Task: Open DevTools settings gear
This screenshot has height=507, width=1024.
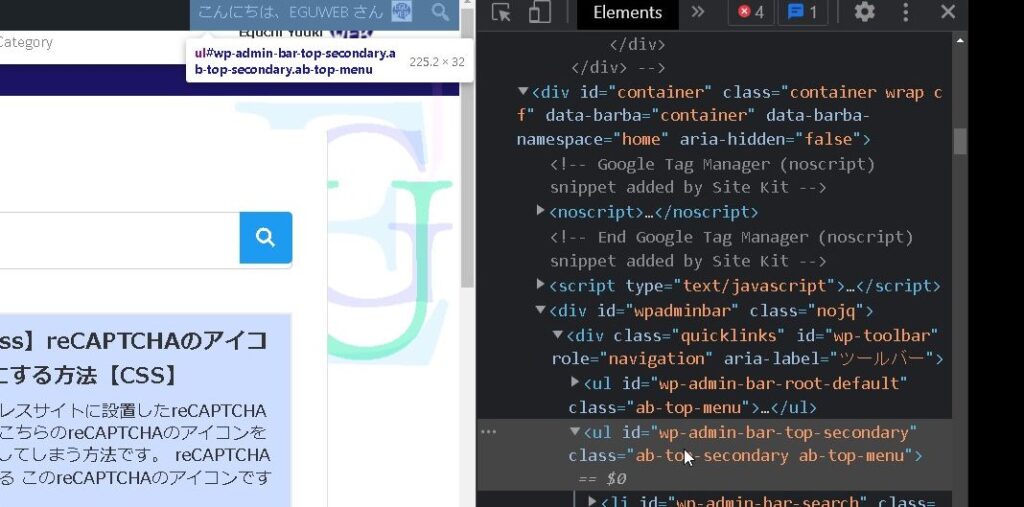Action: tap(864, 13)
